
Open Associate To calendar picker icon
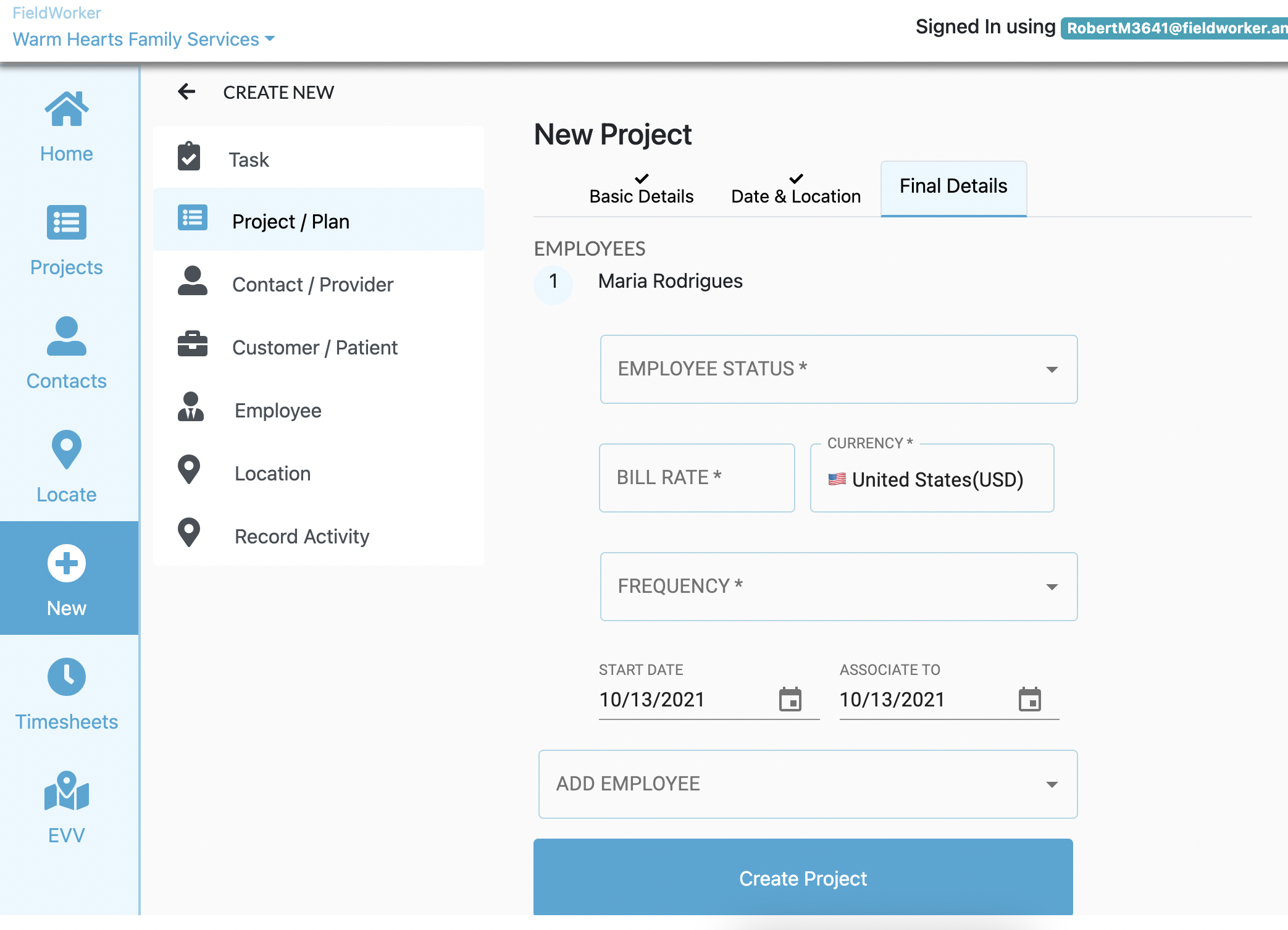click(x=1029, y=700)
